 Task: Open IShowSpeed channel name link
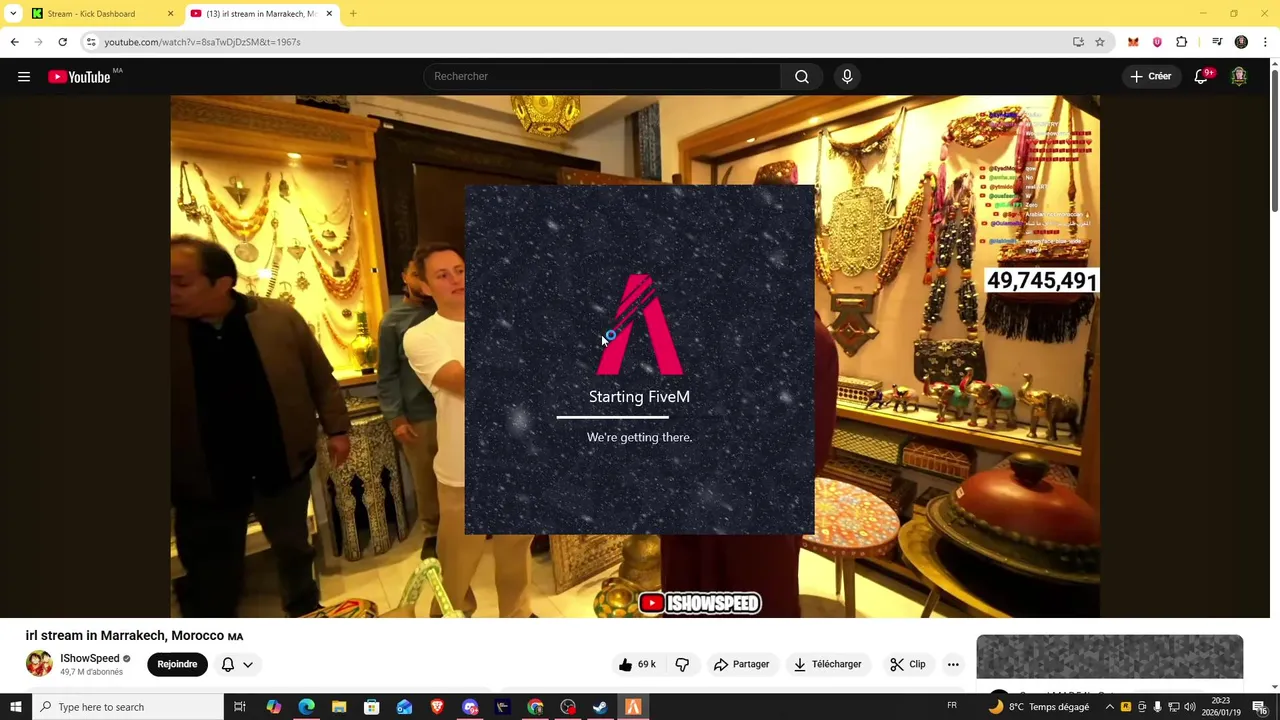pos(89,658)
